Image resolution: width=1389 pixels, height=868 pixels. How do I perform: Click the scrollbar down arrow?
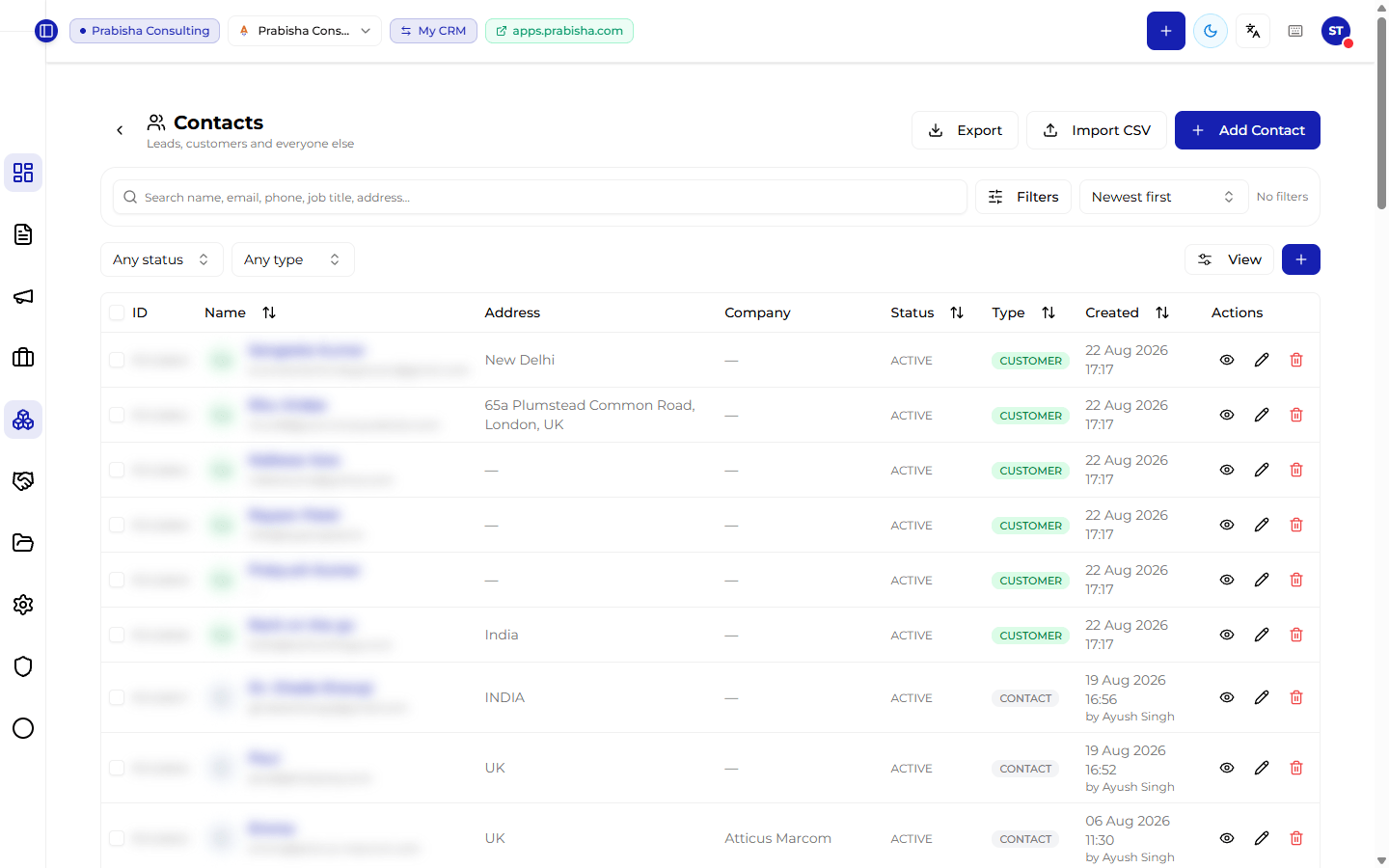coord(1381,859)
